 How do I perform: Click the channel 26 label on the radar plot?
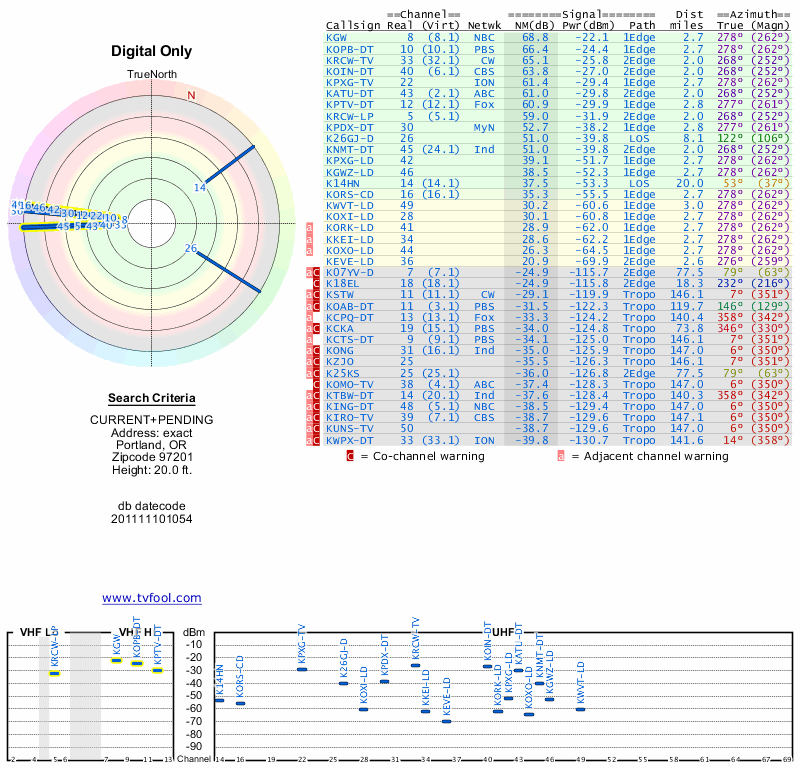pos(191,248)
